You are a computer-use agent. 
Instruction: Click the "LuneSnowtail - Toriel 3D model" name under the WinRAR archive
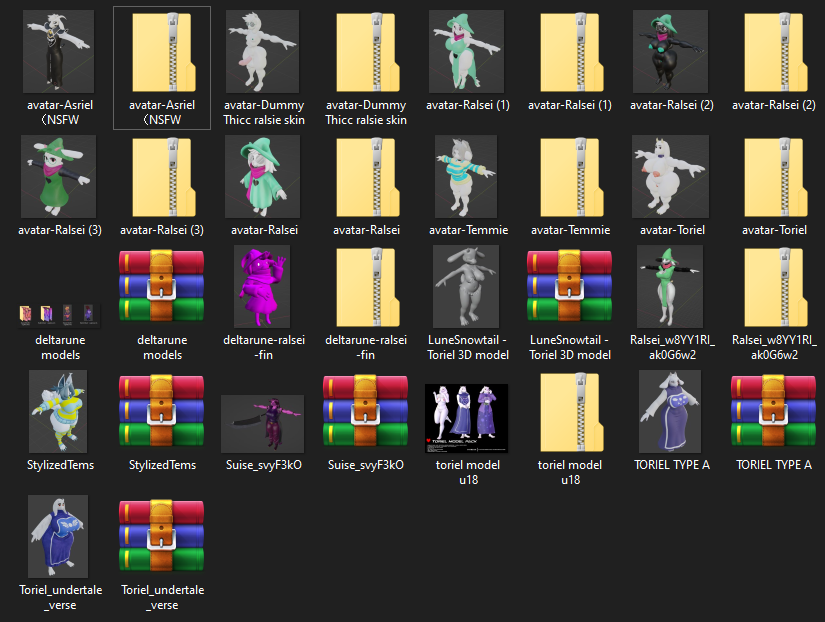pyautogui.click(x=570, y=347)
